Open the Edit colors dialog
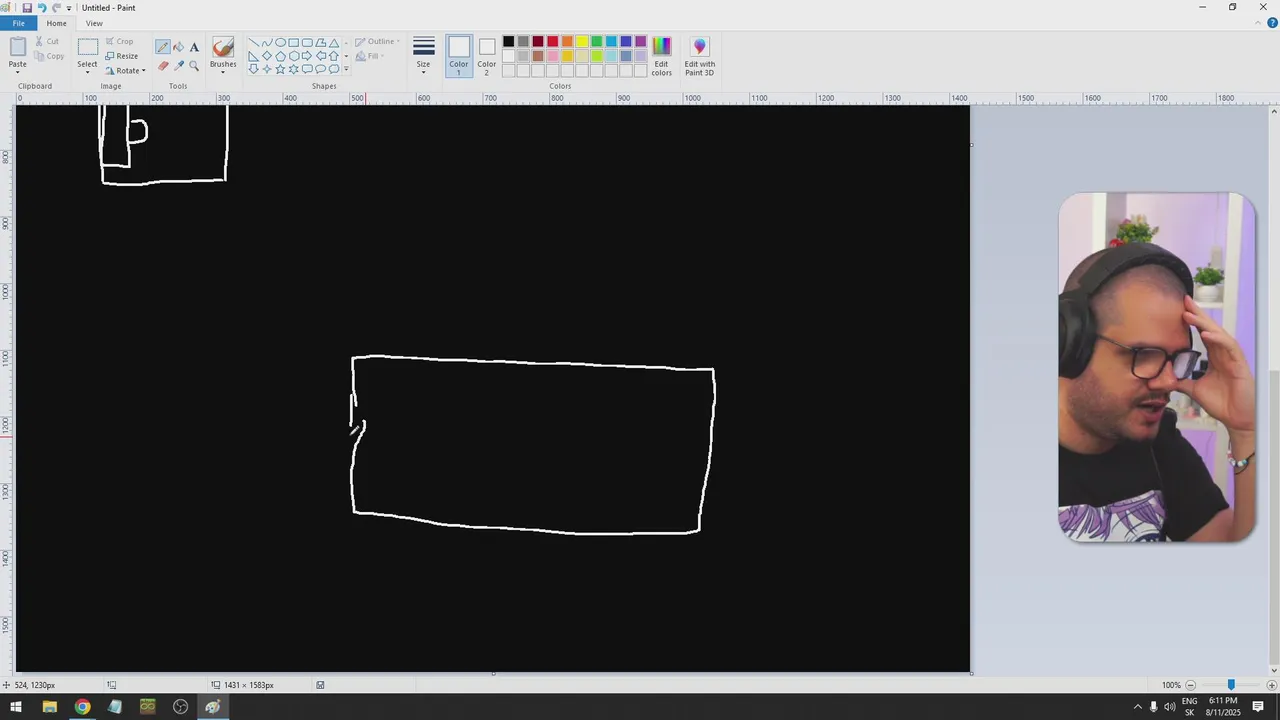Viewport: 1280px width, 720px height. tap(661, 56)
